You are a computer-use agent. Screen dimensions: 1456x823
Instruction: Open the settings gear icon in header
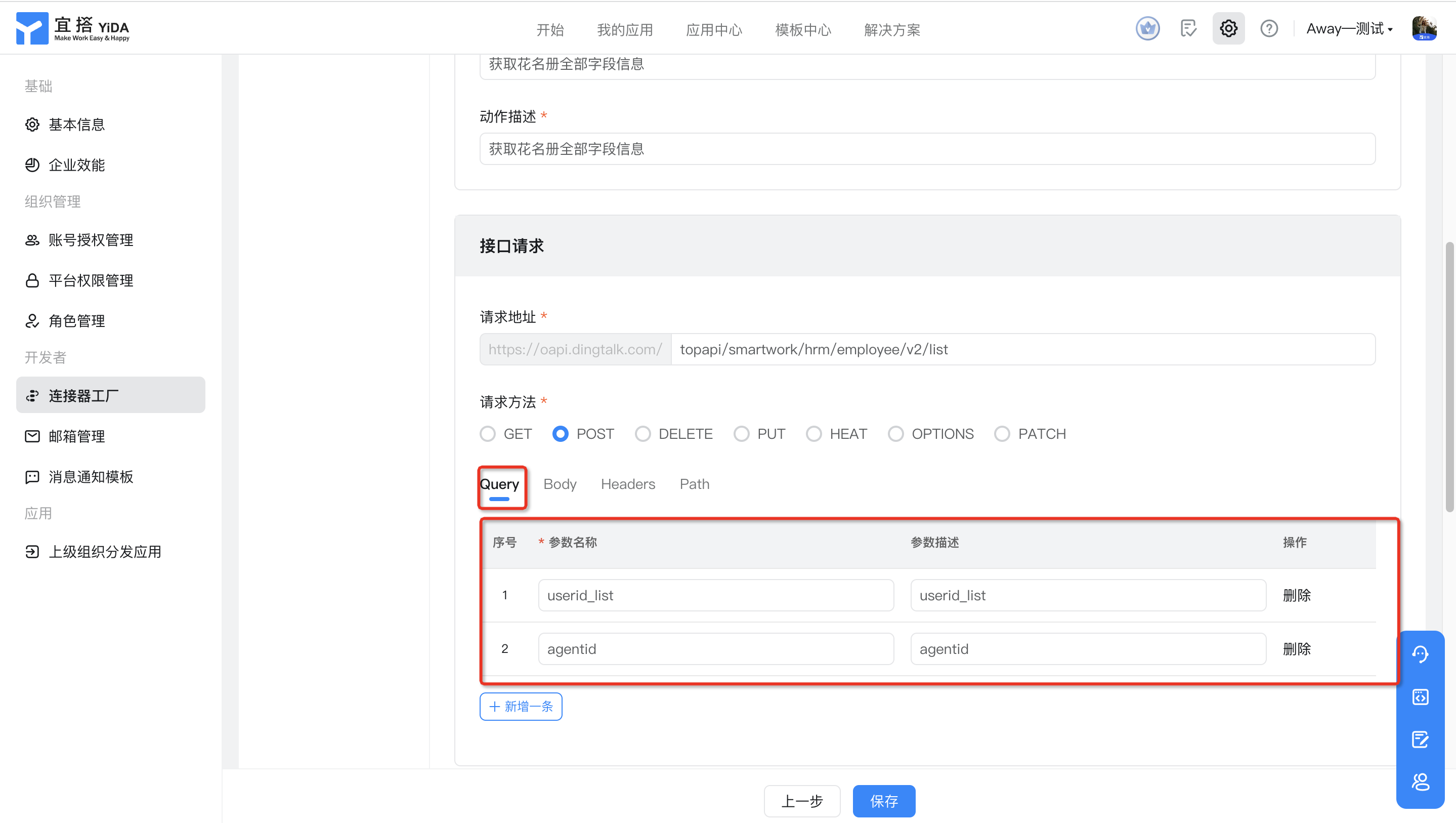[x=1228, y=28]
